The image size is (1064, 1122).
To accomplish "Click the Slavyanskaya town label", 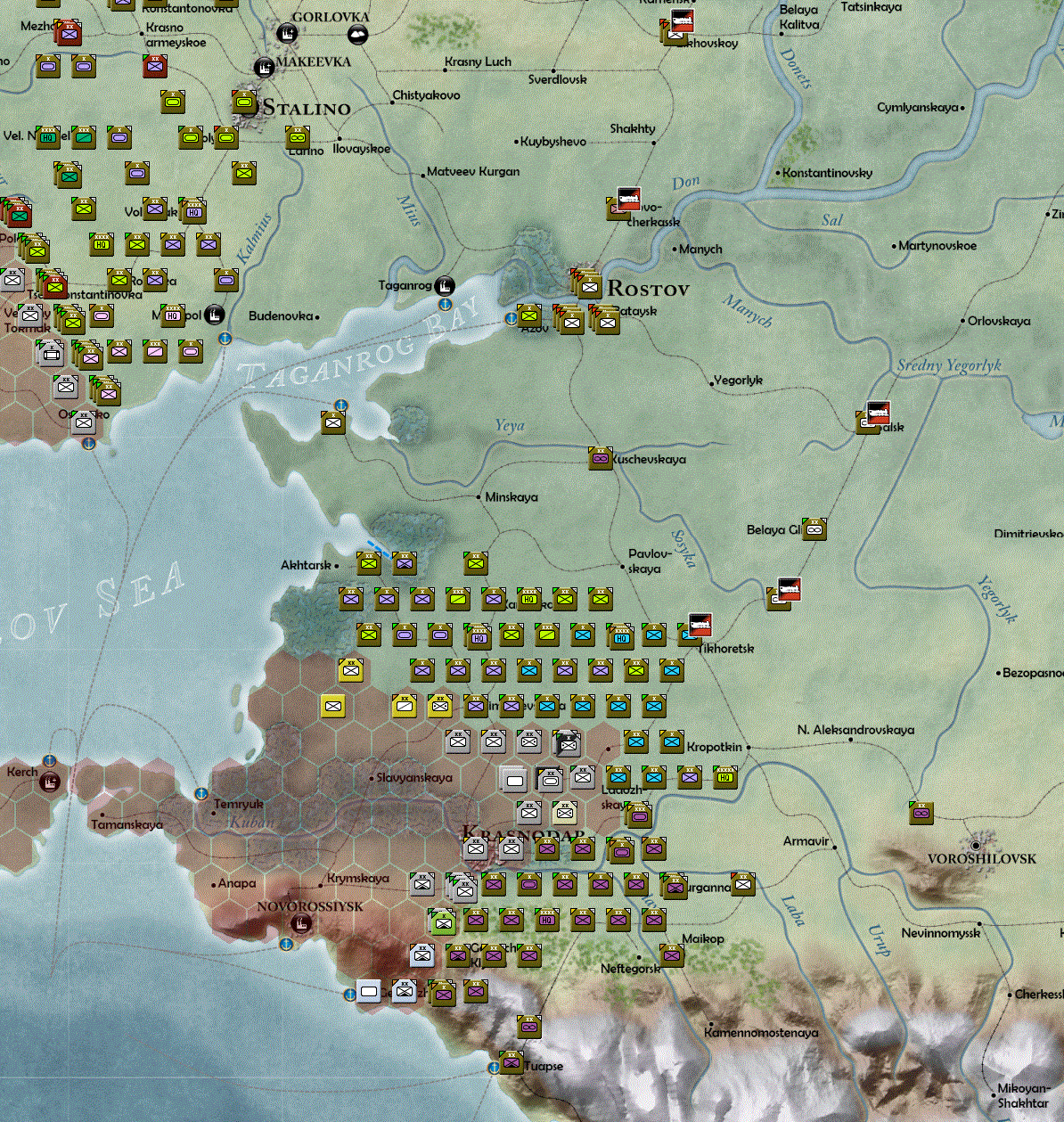I will [414, 778].
